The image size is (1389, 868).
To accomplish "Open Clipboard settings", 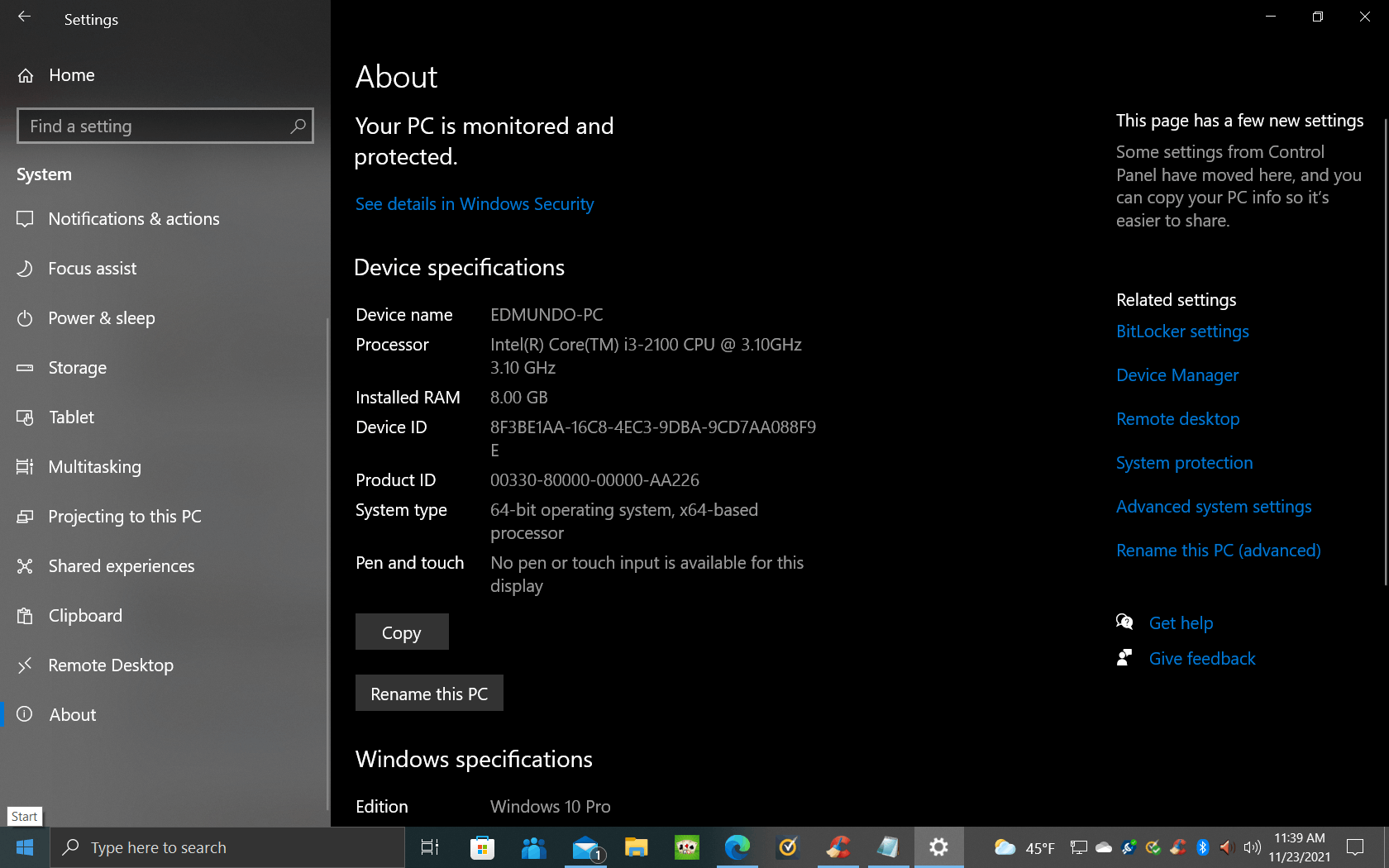I will click(165, 616).
